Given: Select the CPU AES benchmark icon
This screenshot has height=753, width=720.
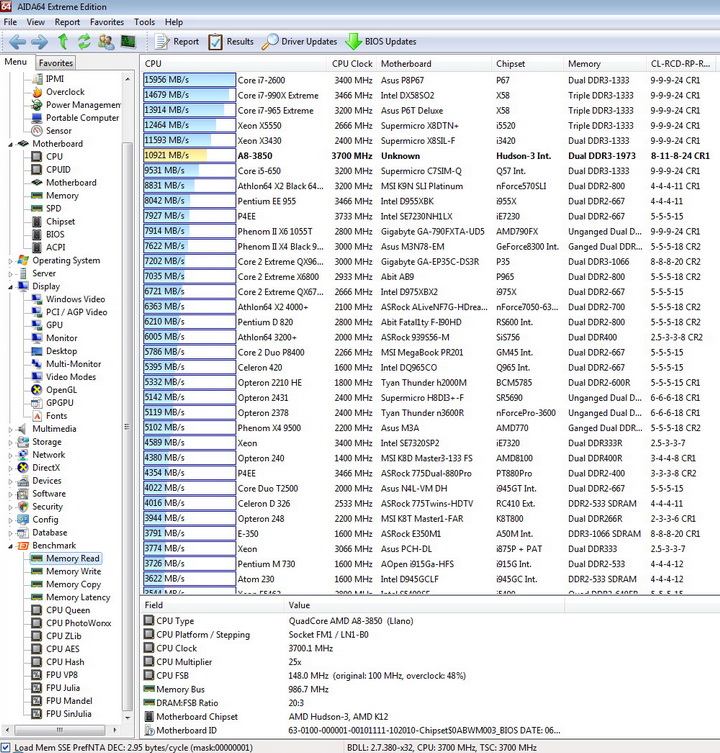Looking at the screenshot, I should pyautogui.click(x=37, y=649).
